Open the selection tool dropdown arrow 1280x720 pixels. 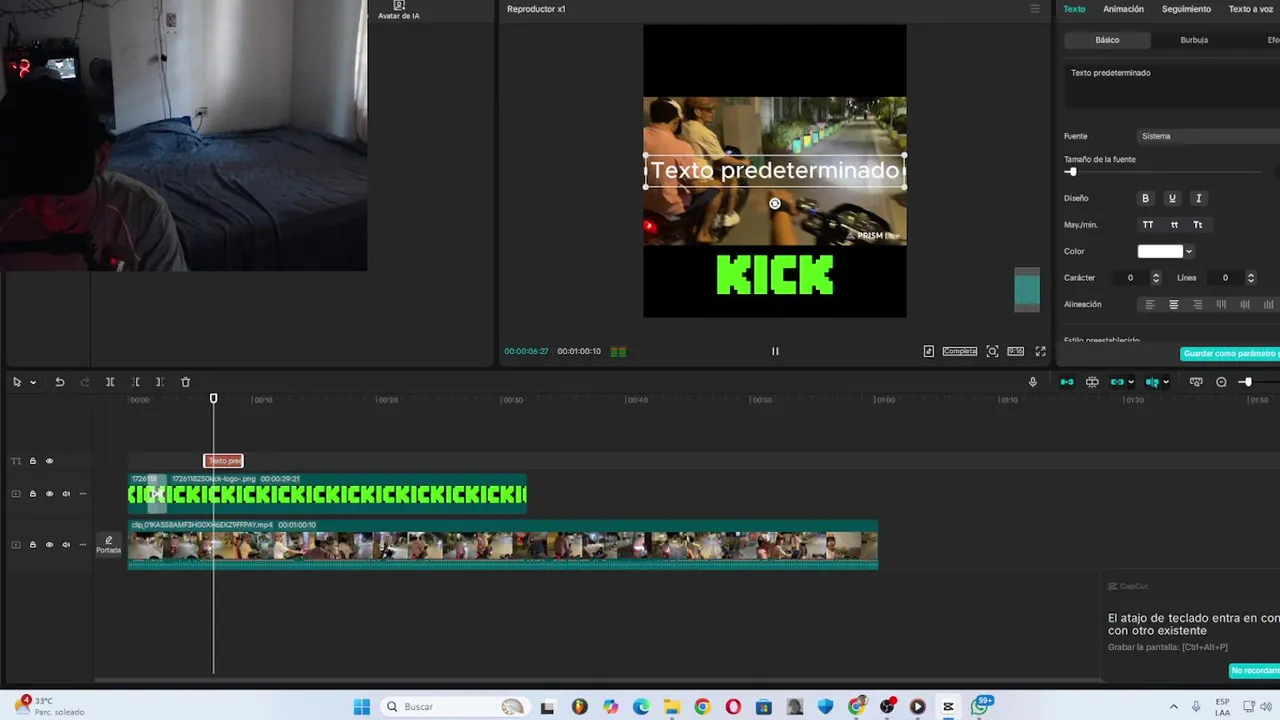(33, 383)
